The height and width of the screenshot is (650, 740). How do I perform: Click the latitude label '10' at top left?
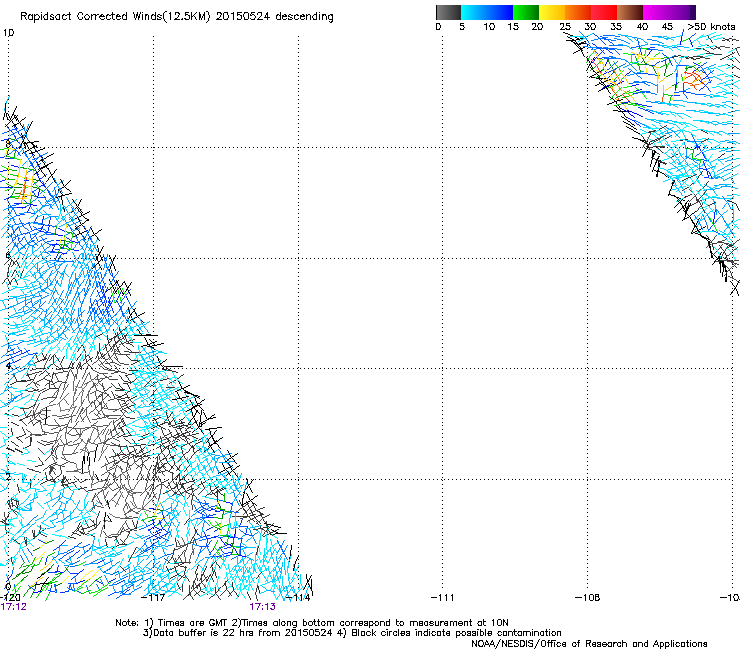8,33
